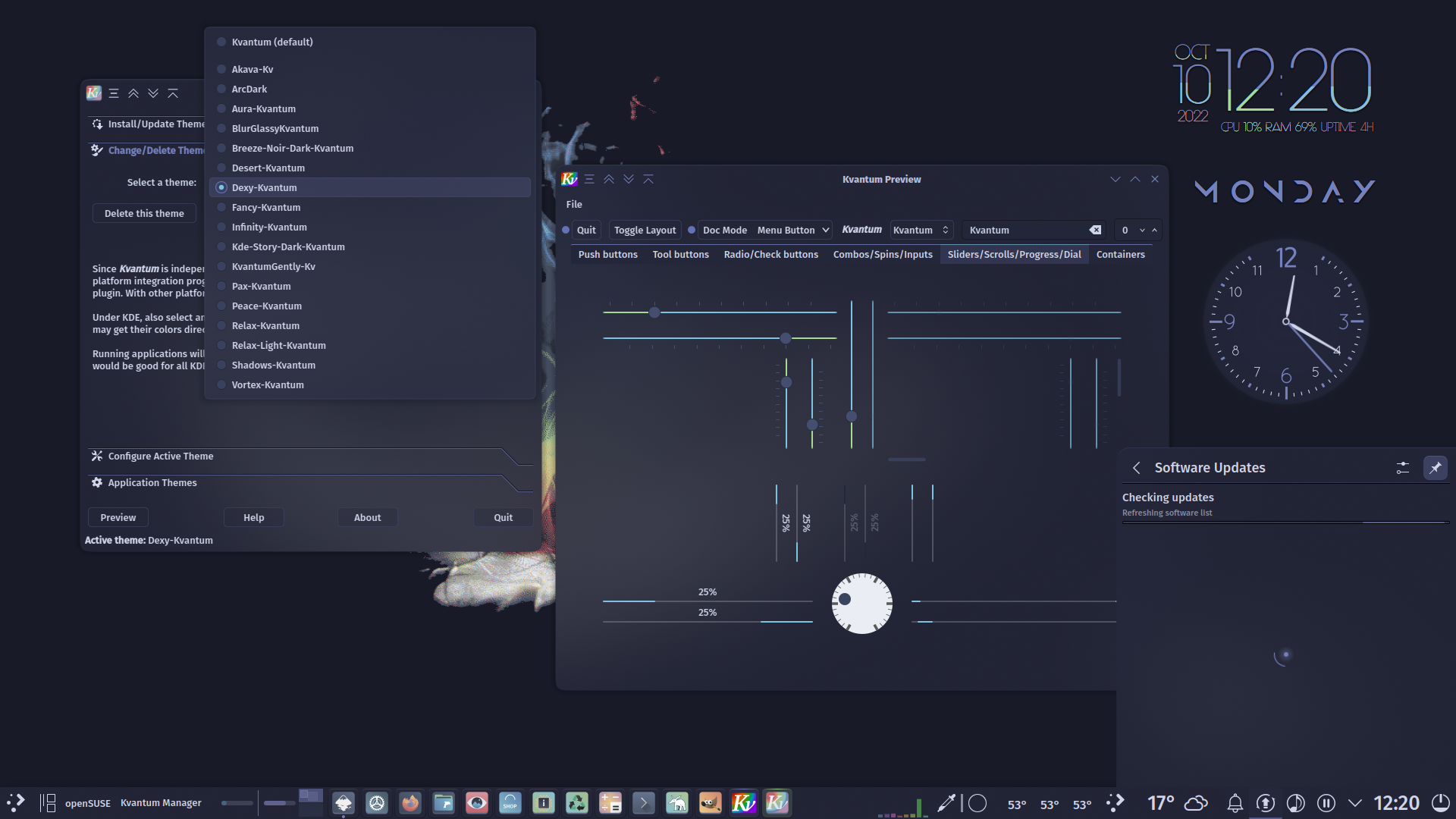1456x819 pixels.
Task: Open Software Updates configure sliders icon
Action: point(1403,468)
